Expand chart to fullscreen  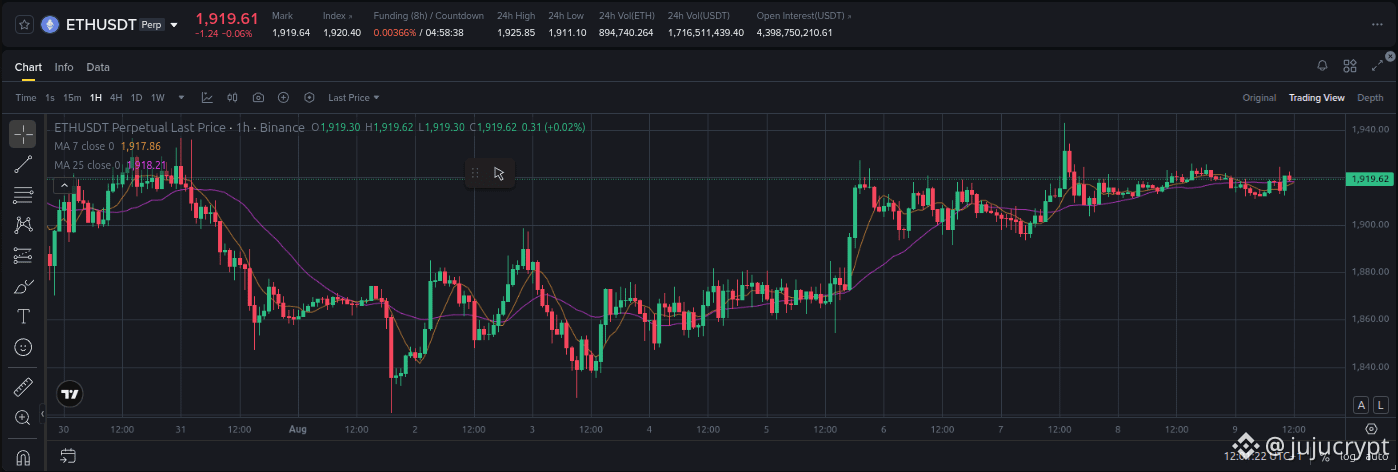coord(1377,66)
